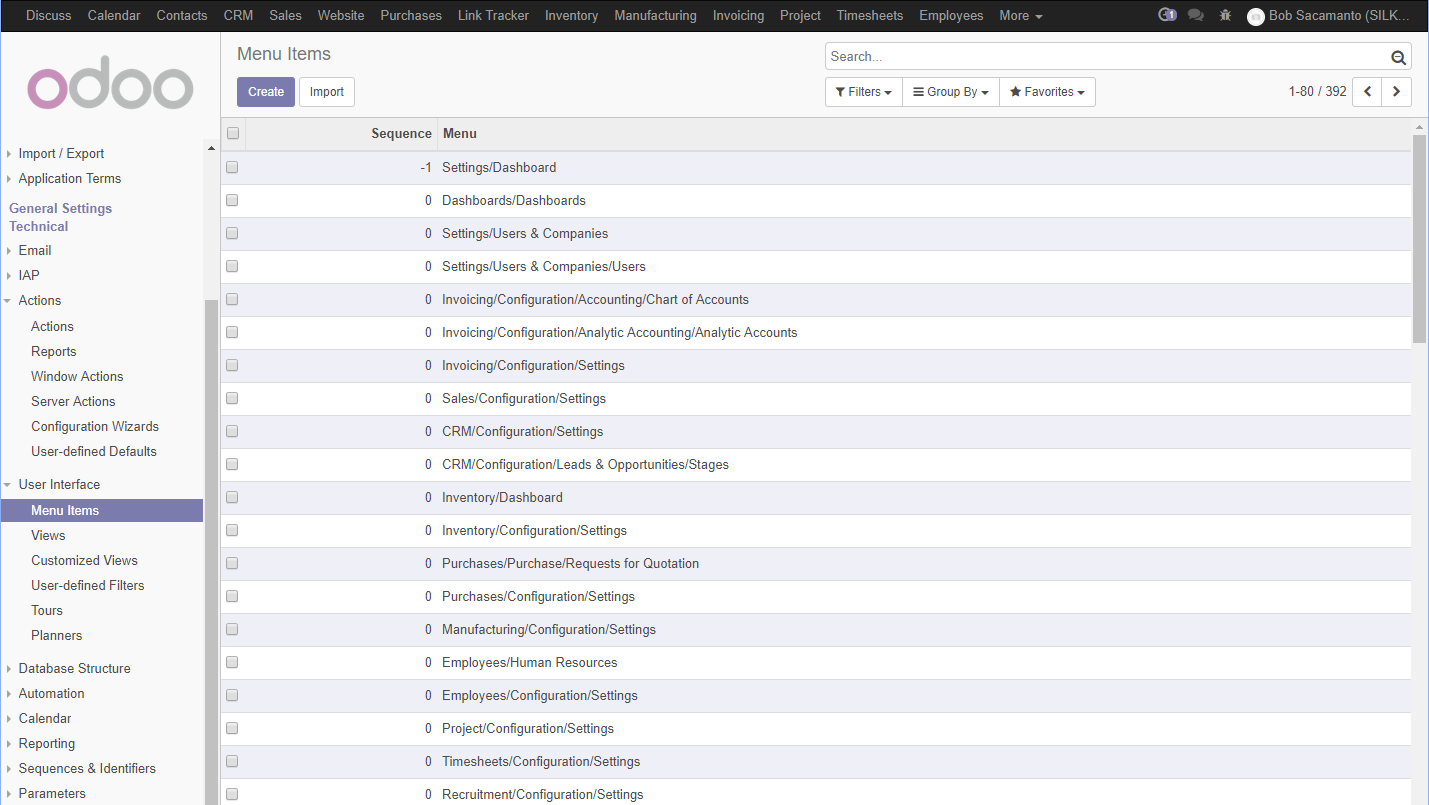Select Menu Items in the sidebar
The height and width of the screenshot is (805, 1429).
(102, 510)
